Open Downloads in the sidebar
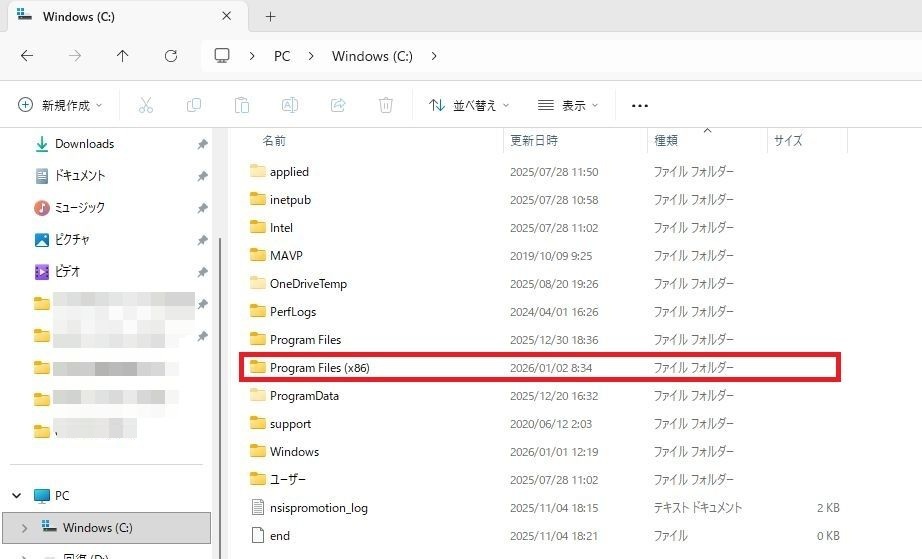 84,144
